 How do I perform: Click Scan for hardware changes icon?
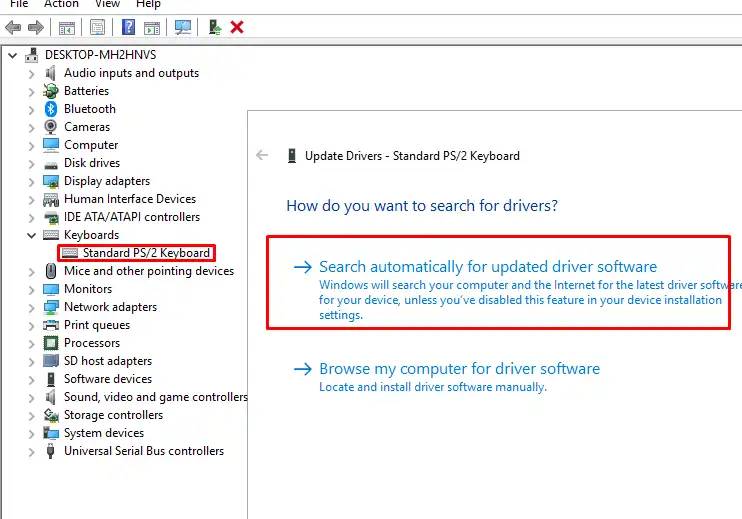pos(183,27)
